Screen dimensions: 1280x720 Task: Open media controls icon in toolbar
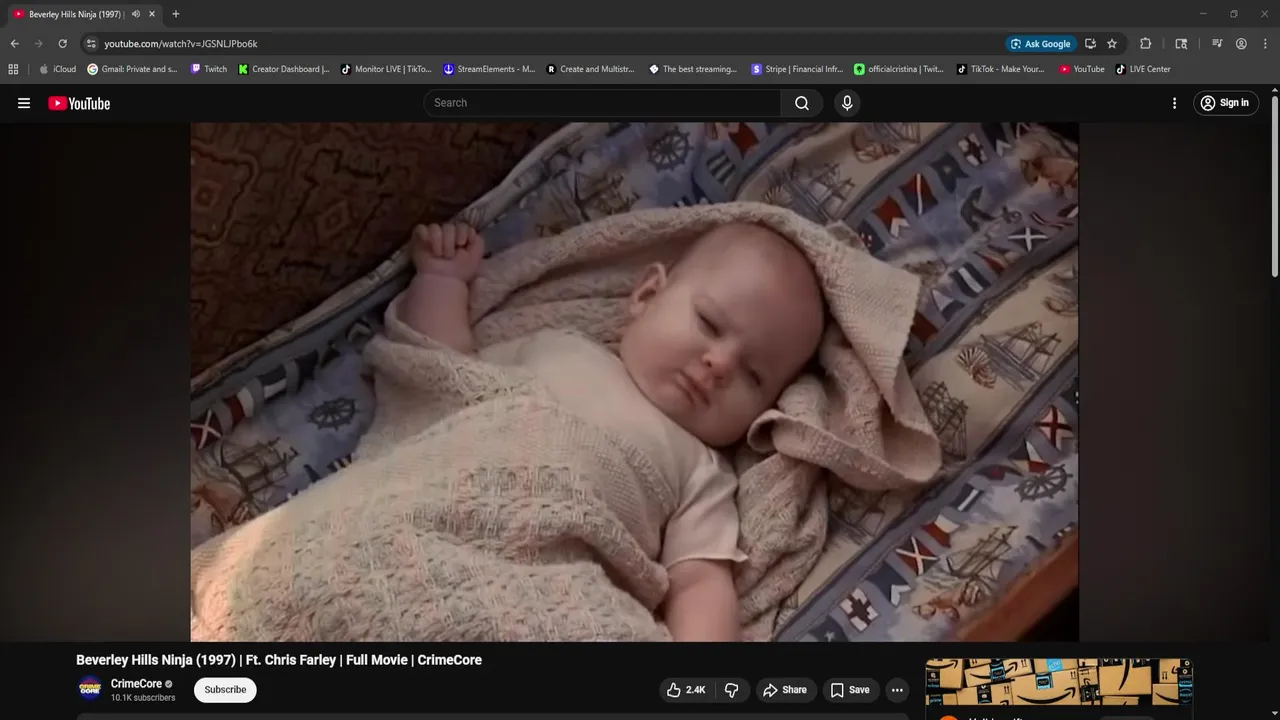1217,44
